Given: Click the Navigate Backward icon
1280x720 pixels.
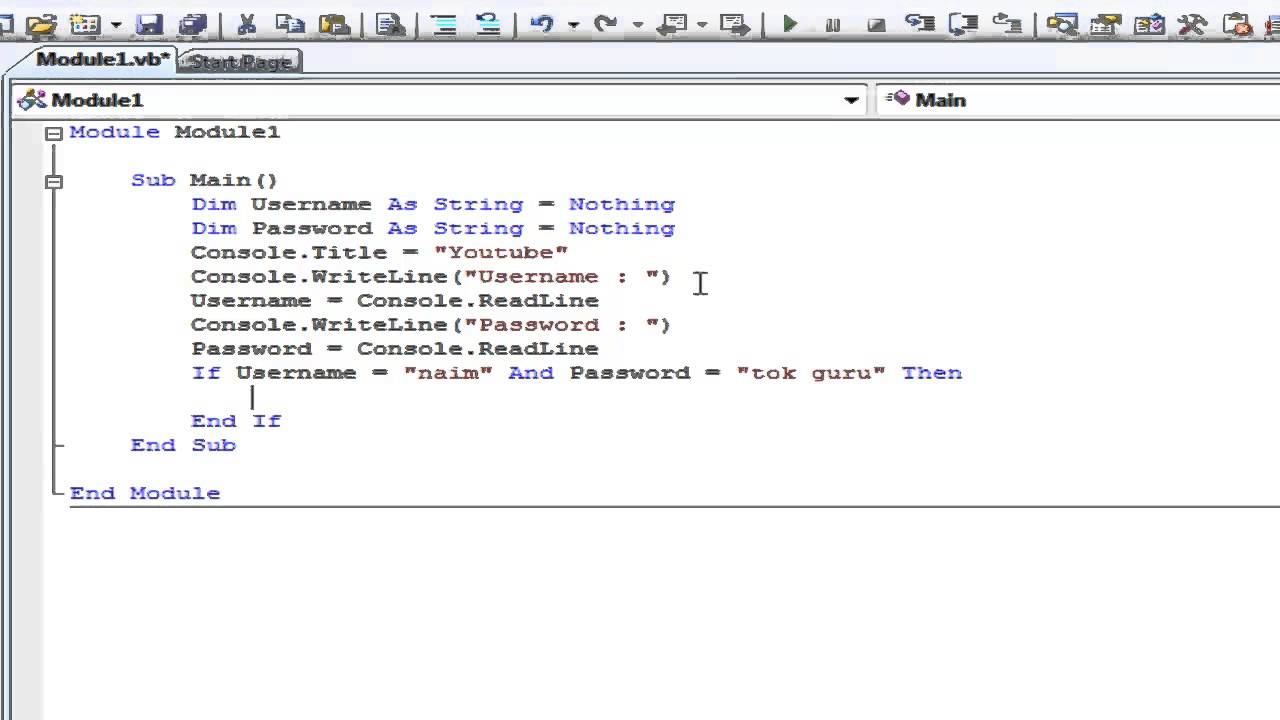Looking at the screenshot, I should coord(672,24).
